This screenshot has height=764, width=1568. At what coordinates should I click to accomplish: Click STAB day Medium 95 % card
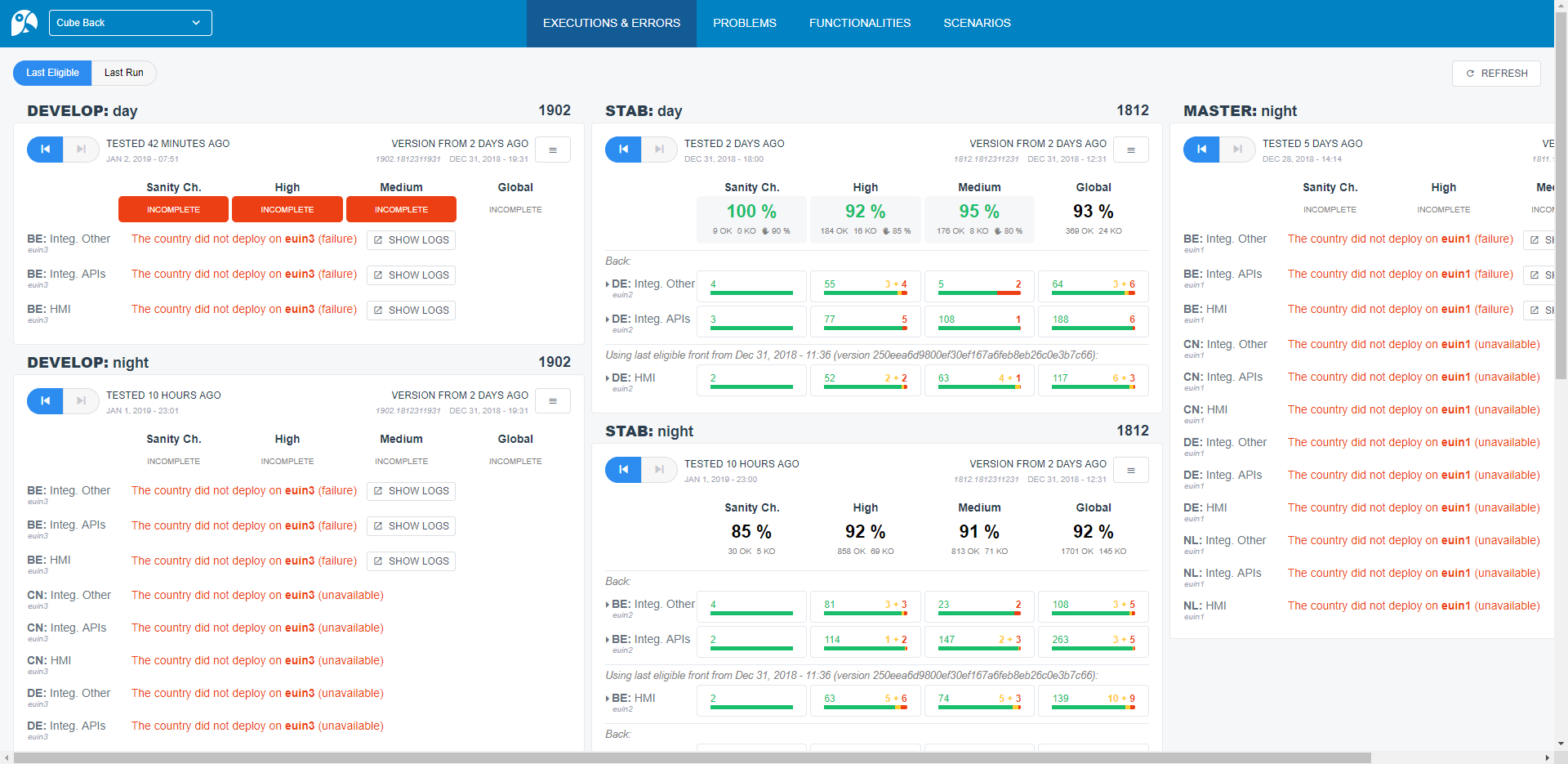point(979,220)
